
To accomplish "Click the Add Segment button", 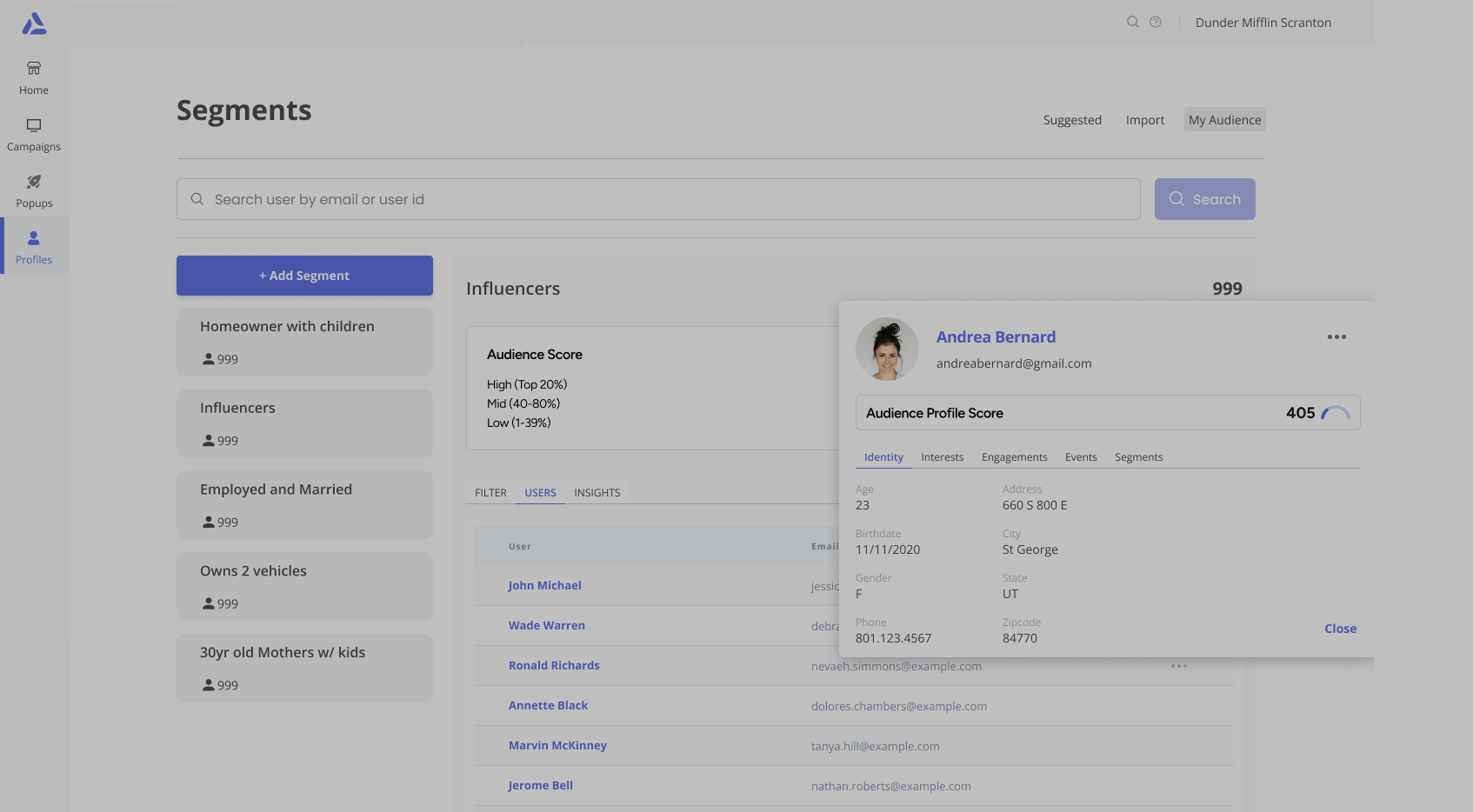I will [304, 276].
